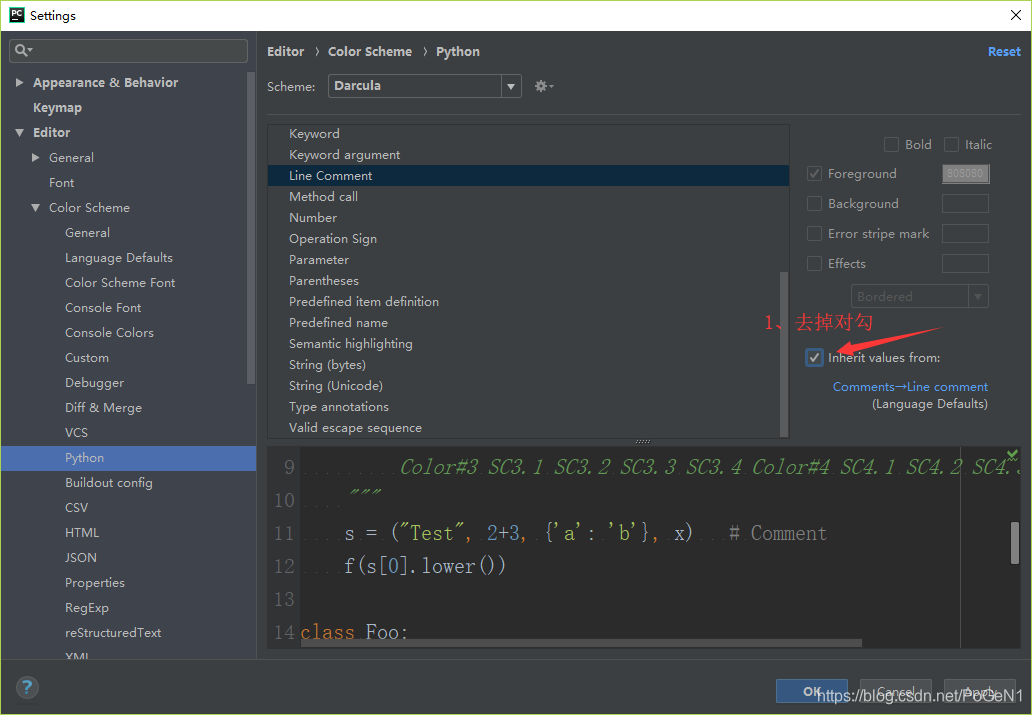The width and height of the screenshot is (1032, 715).
Task: Select HTML color scheme page
Action: click(x=82, y=533)
